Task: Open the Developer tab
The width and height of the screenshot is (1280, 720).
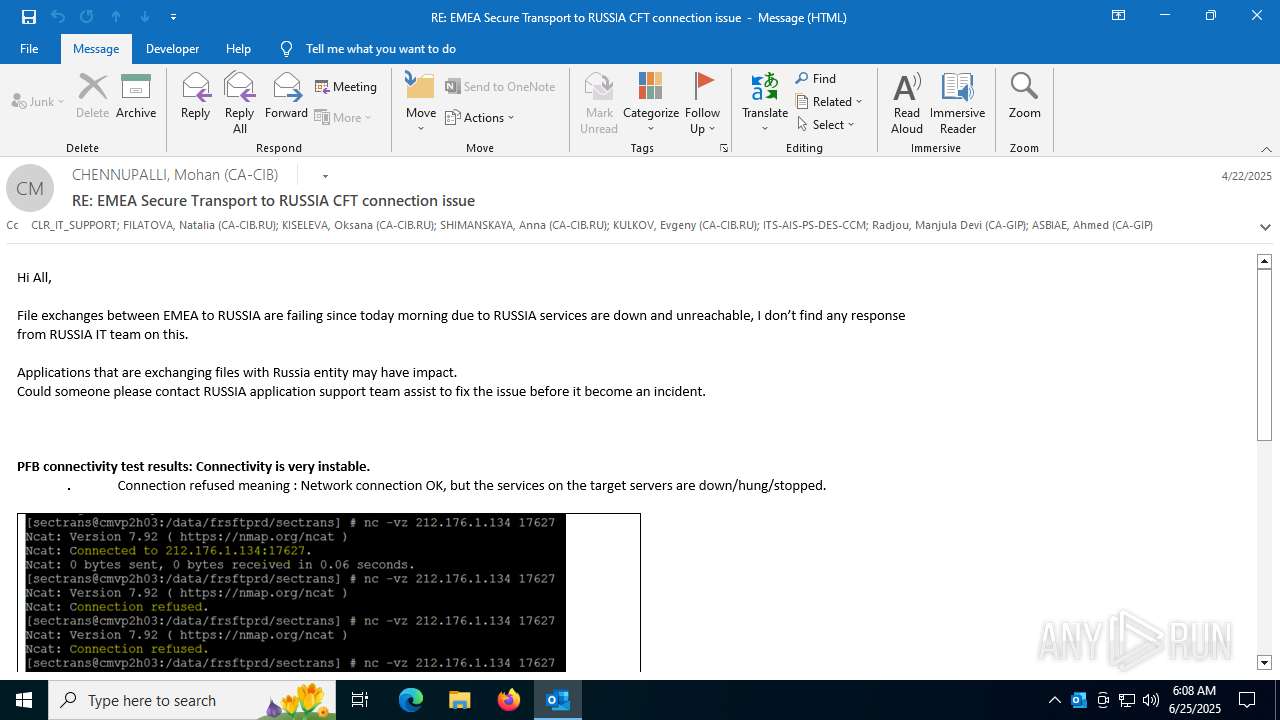Action: [172, 48]
